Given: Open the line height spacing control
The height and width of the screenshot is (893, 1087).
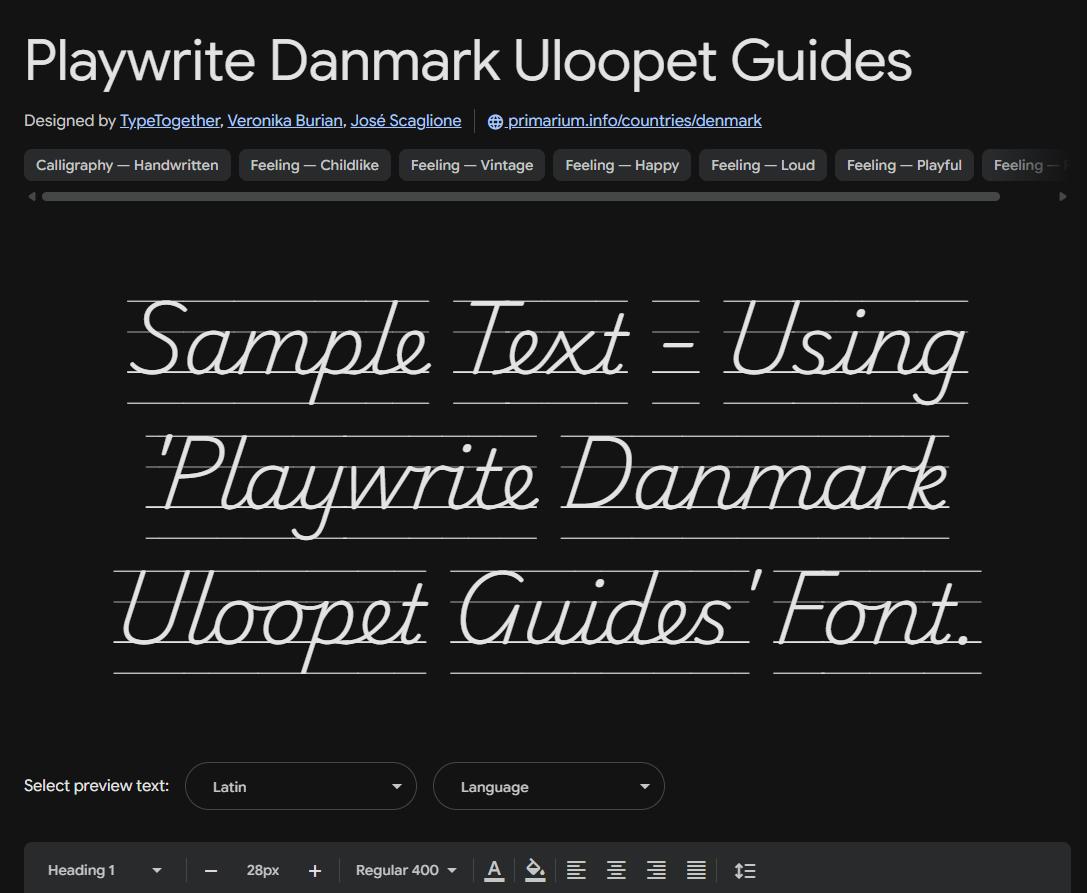Looking at the screenshot, I should pyautogui.click(x=745, y=870).
